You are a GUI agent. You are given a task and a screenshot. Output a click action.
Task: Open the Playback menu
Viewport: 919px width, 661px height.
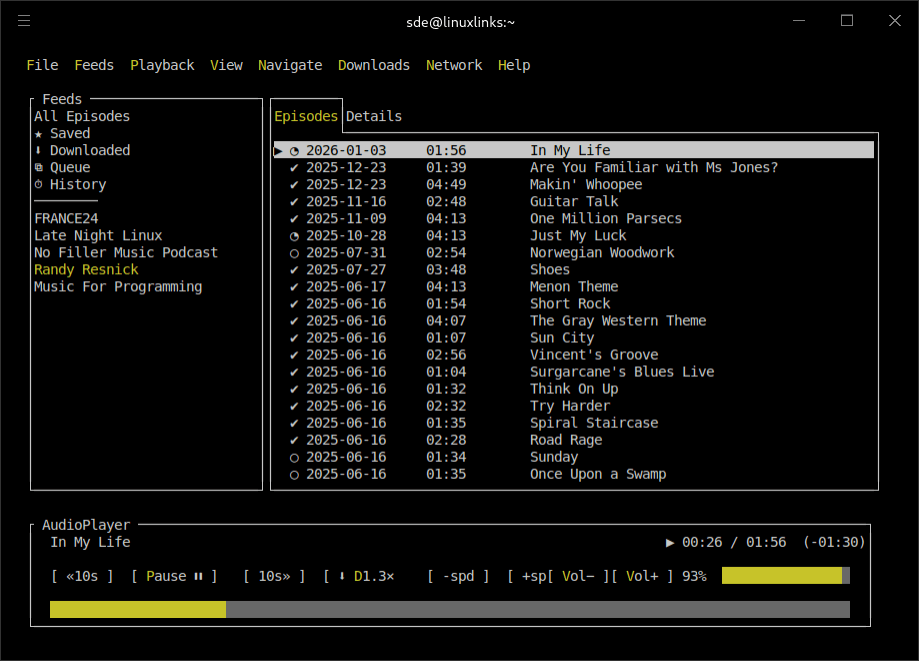point(162,65)
